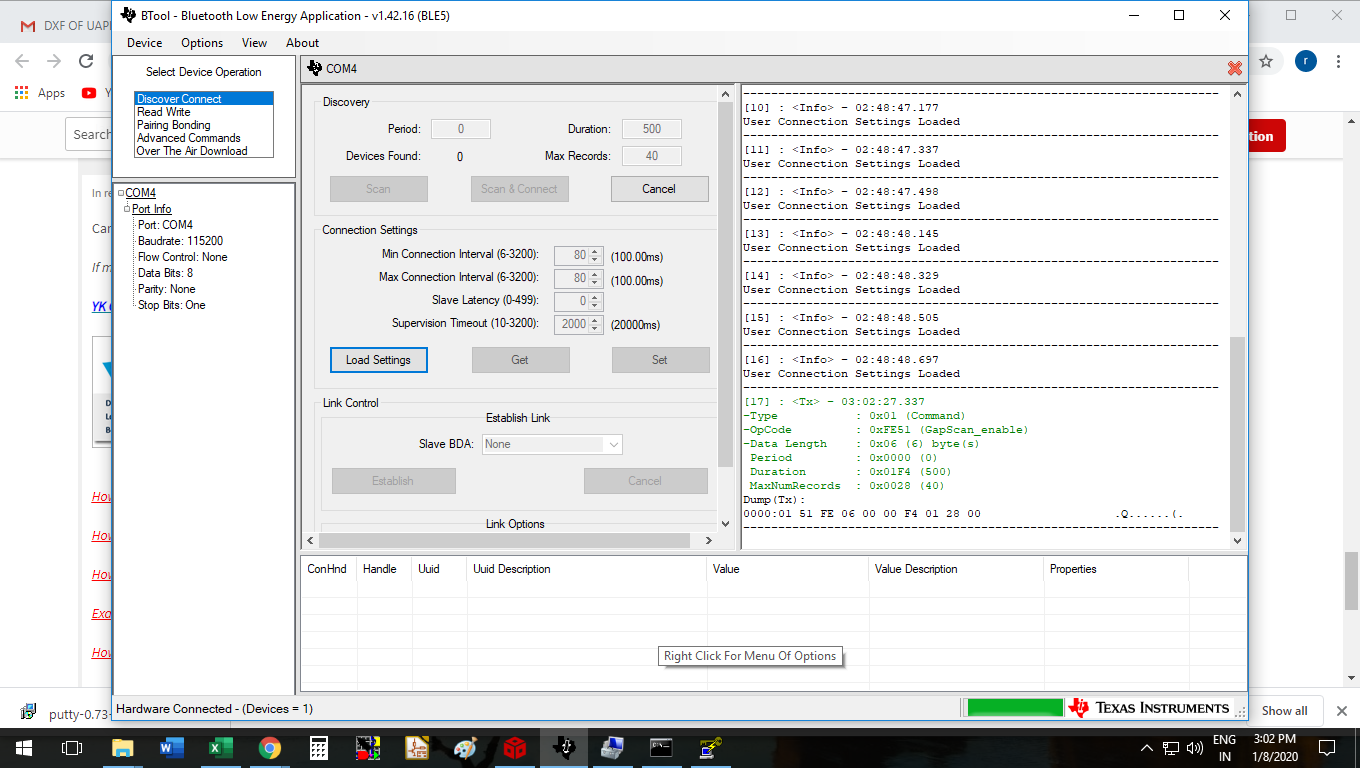Open the Options menu
This screenshot has width=1360, height=768.
(202, 43)
